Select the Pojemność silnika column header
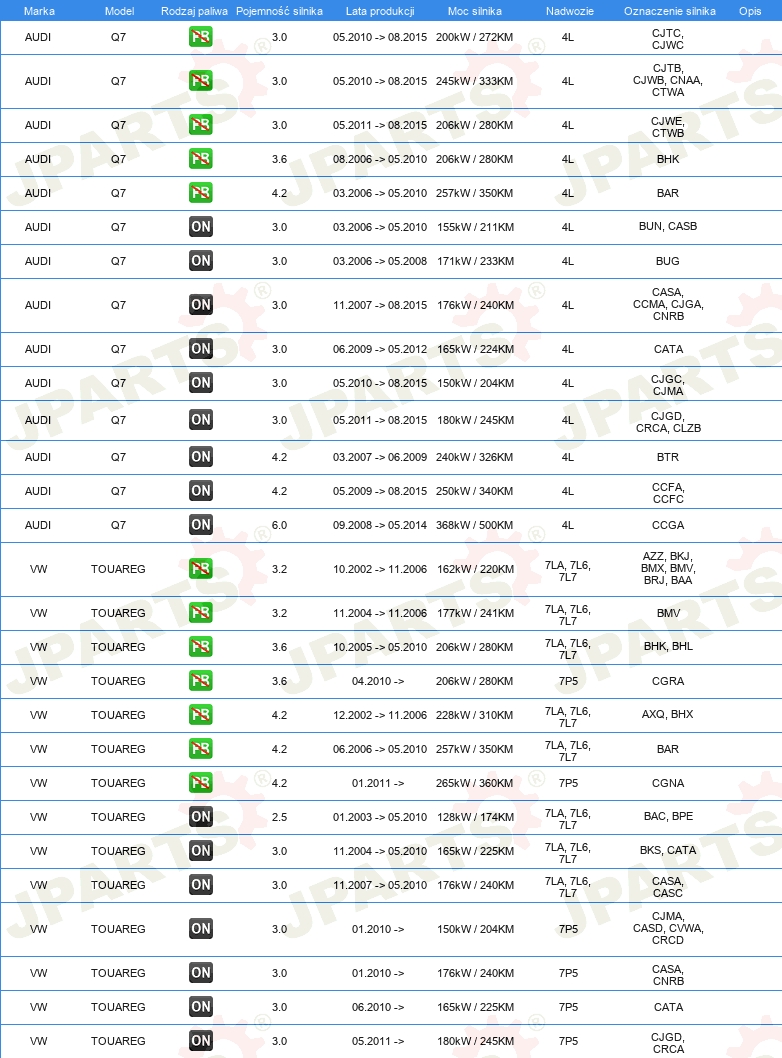Image resolution: width=782 pixels, height=1058 pixels. (x=279, y=11)
